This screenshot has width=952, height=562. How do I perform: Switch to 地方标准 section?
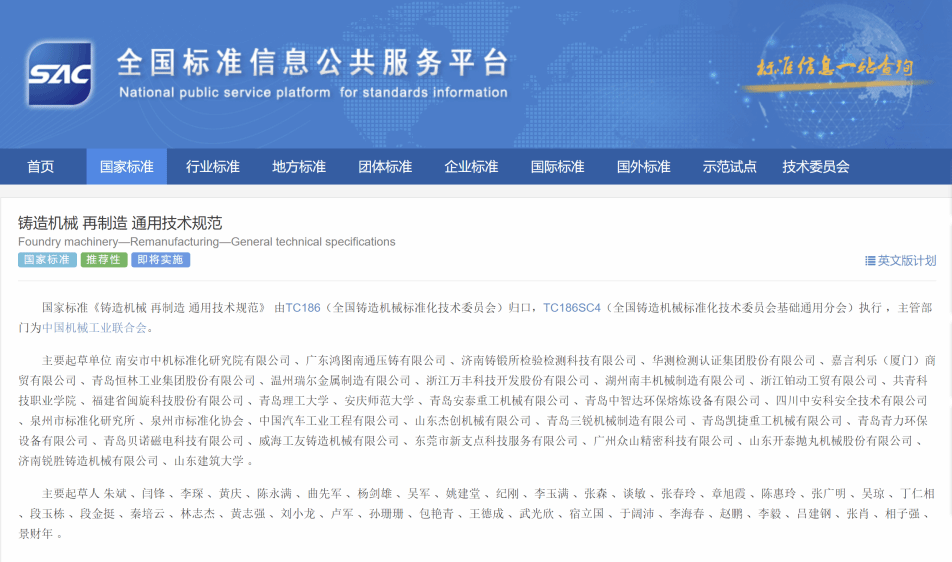pyautogui.click(x=299, y=167)
